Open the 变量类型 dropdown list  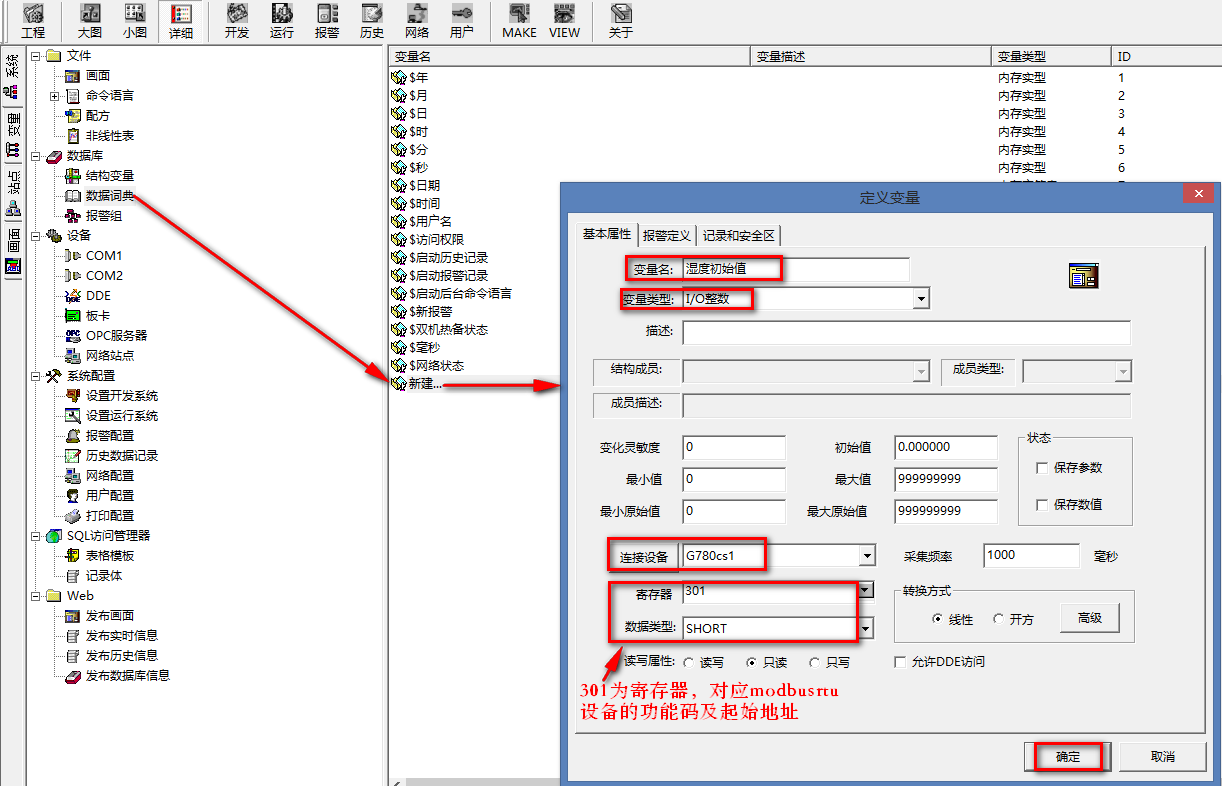(x=921, y=298)
